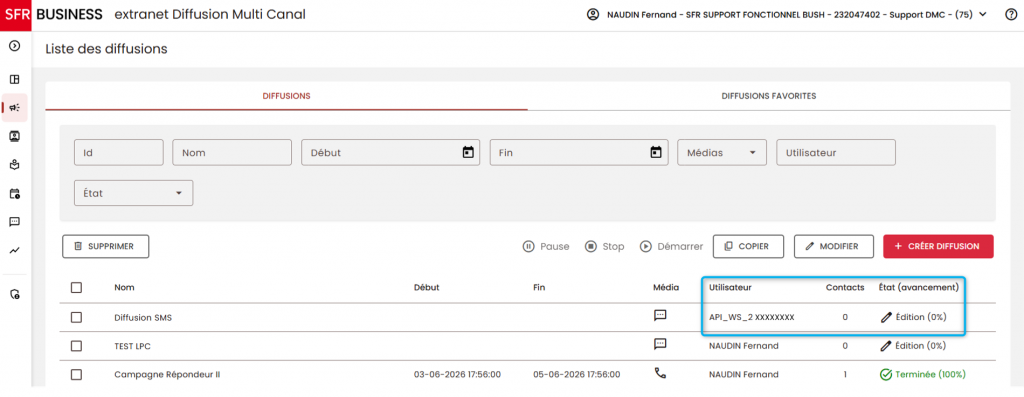1024x397 pixels.
Task: Focus the Utilisateur filter field
Action: click(x=836, y=152)
